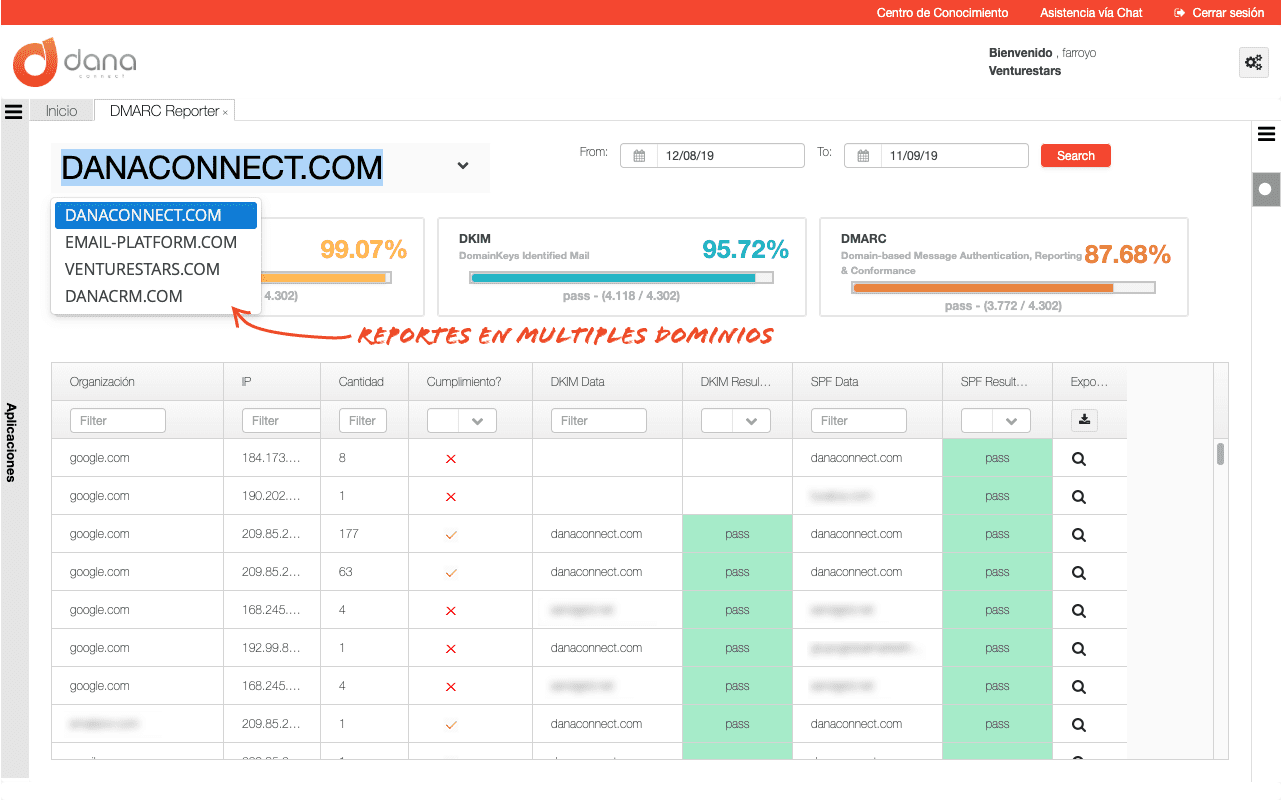The width and height of the screenshot is (1281, 800).
Task: View details for the Cantidad 63 row
Action: 1079,573
